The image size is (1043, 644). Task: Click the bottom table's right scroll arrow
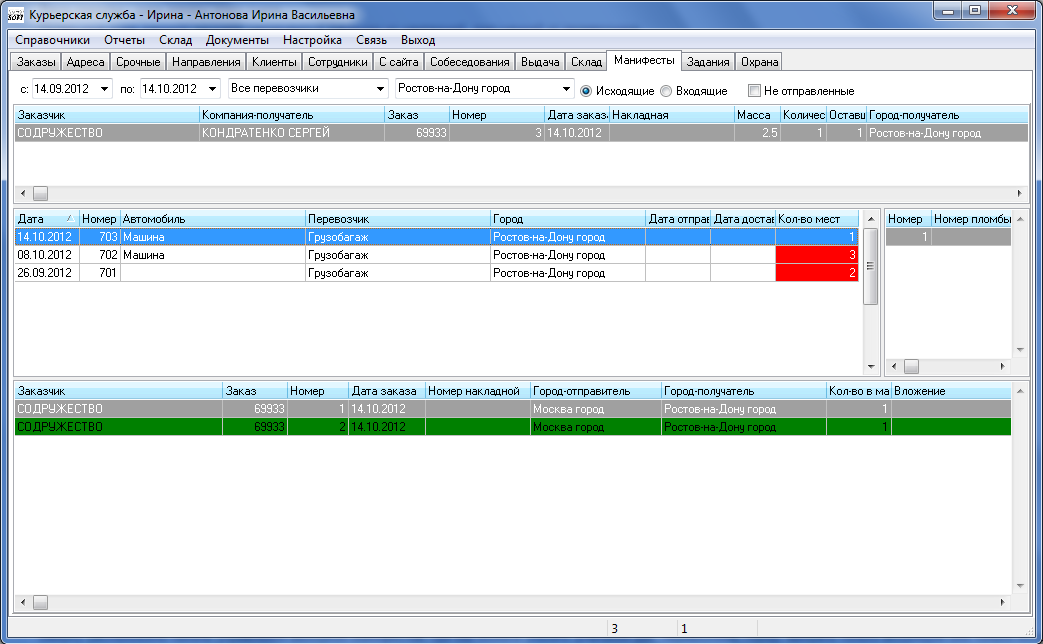1002,603
